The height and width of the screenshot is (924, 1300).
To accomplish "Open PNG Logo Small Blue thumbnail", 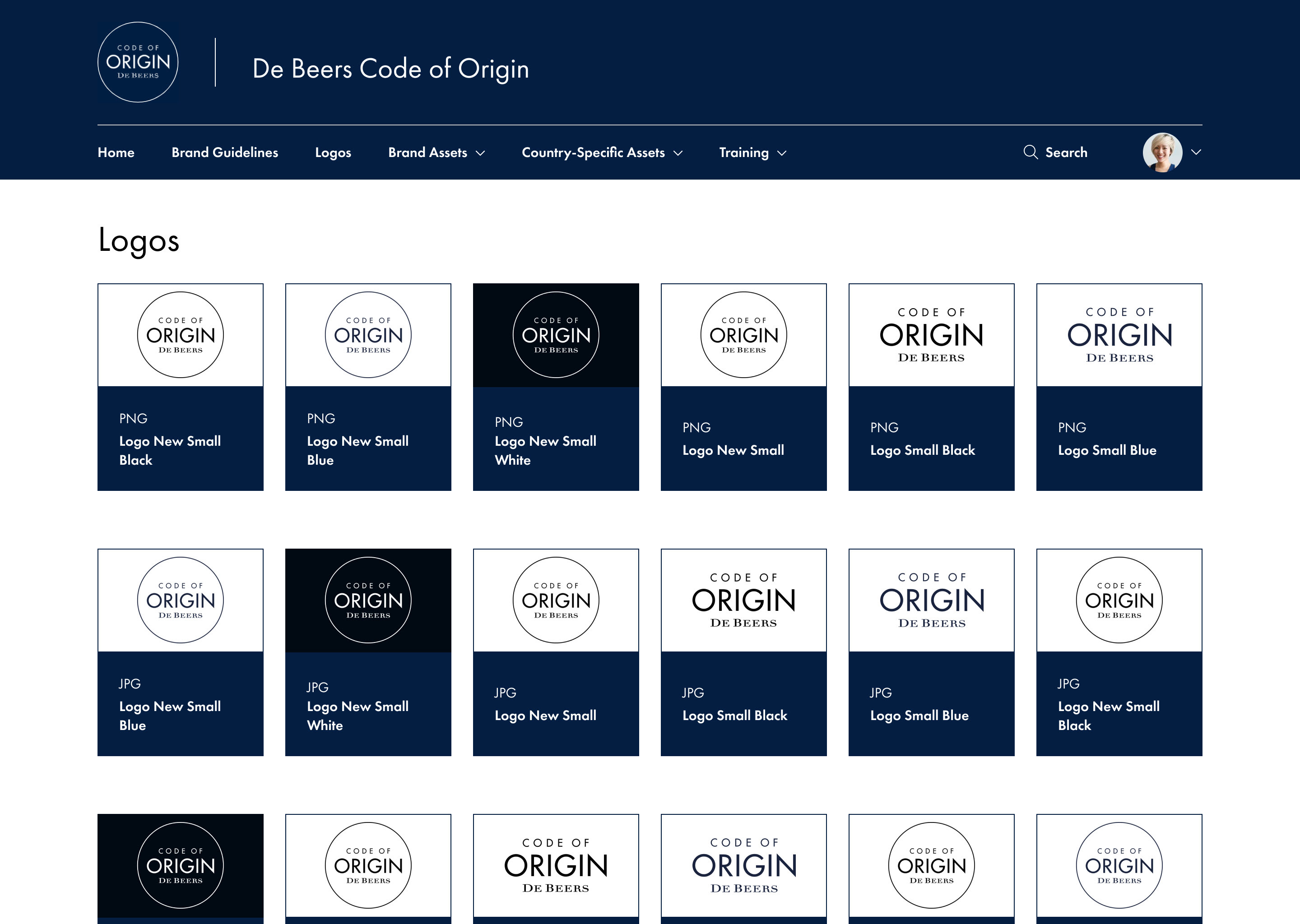I will [1119, 335].
